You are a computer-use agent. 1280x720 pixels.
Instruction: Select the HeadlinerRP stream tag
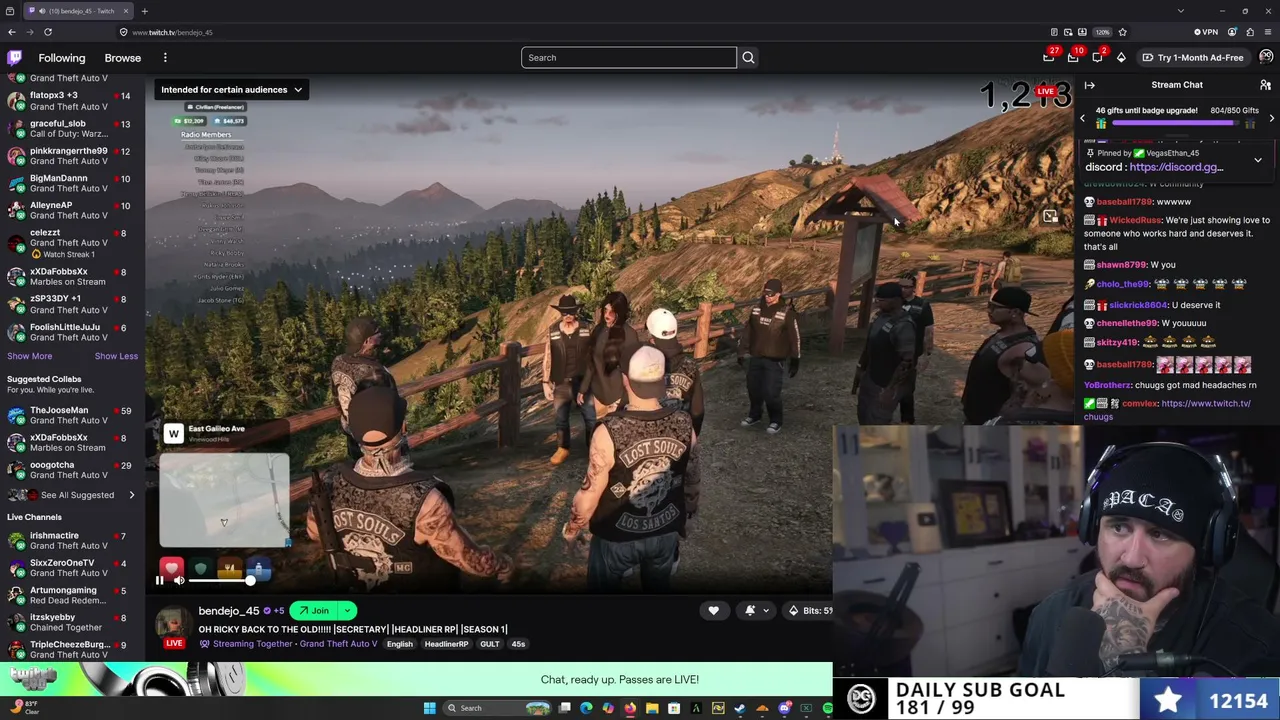click(x=446, y=644)
